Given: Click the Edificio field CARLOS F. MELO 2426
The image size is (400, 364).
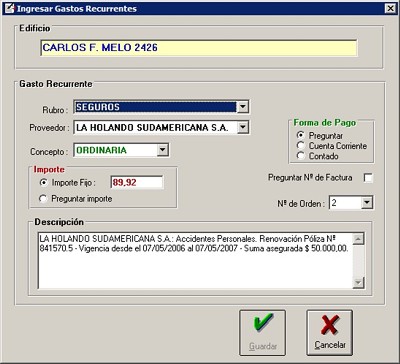Looking at the screenshot, I should 199,48.
